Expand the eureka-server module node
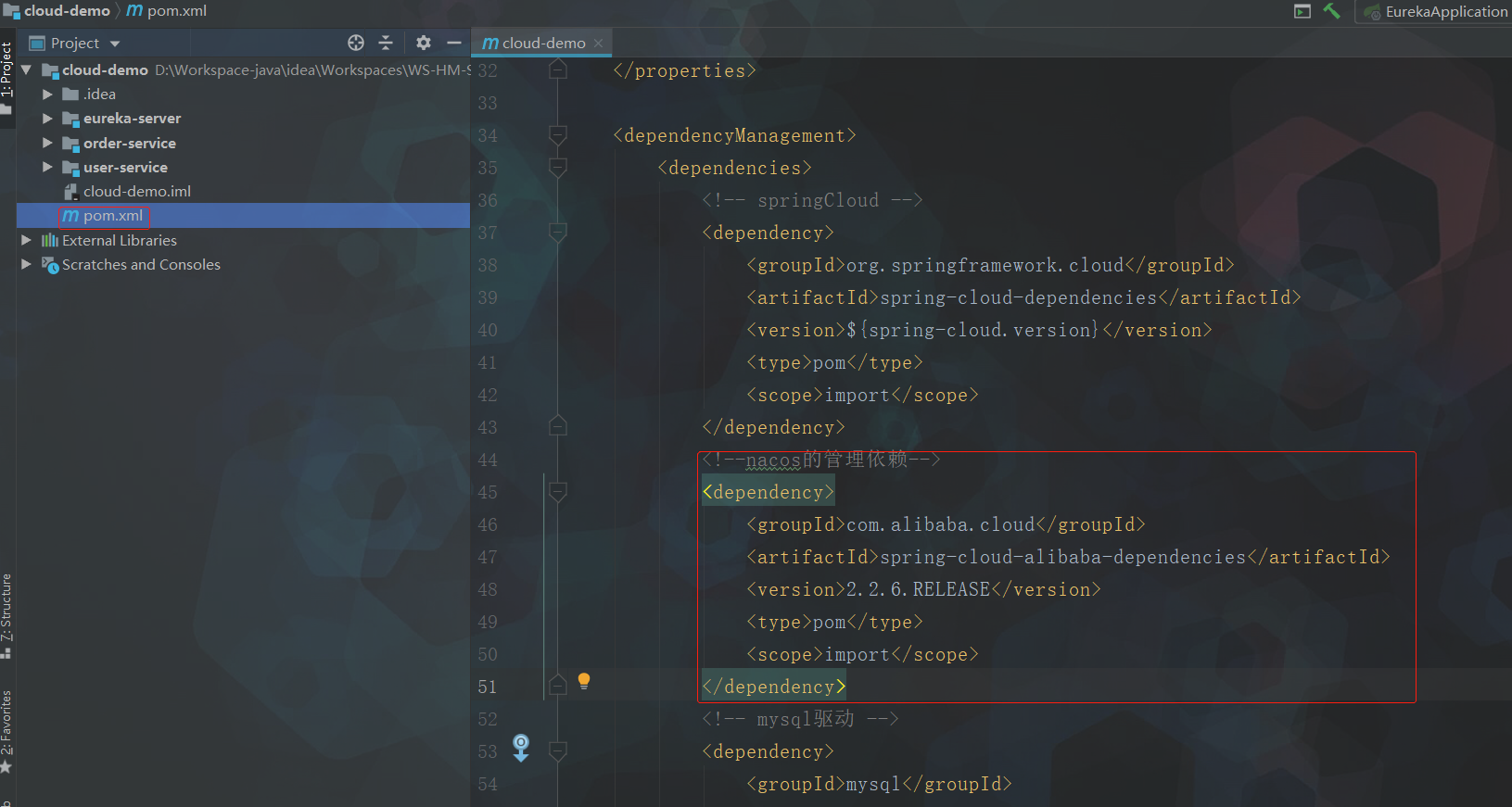This screenshot has height=807, width=1512. (47, 119)
